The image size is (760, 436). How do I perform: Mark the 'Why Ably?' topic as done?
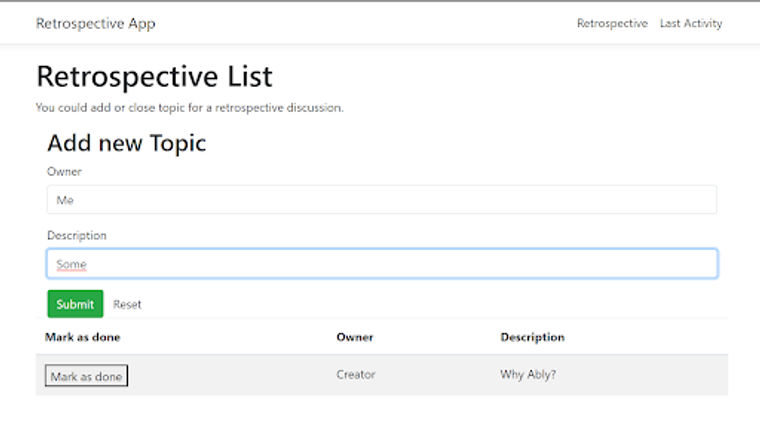click(x=87, y=376)
